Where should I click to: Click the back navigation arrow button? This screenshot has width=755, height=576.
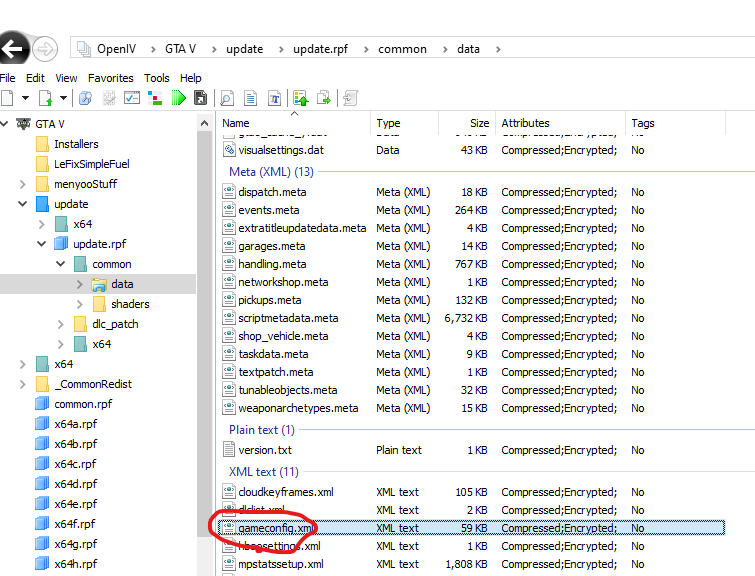point(14,48)
